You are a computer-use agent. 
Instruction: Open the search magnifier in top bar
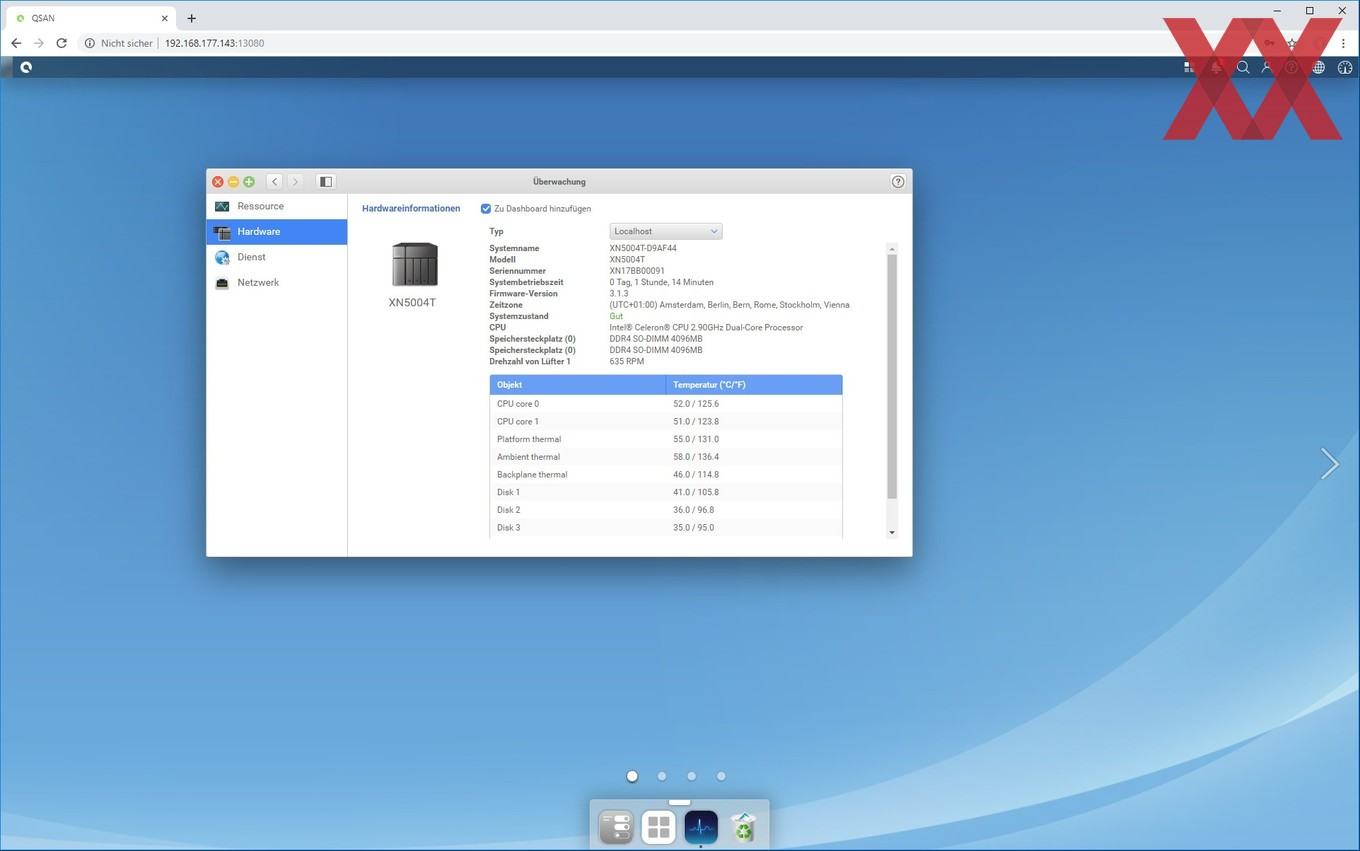point(1243,67)
